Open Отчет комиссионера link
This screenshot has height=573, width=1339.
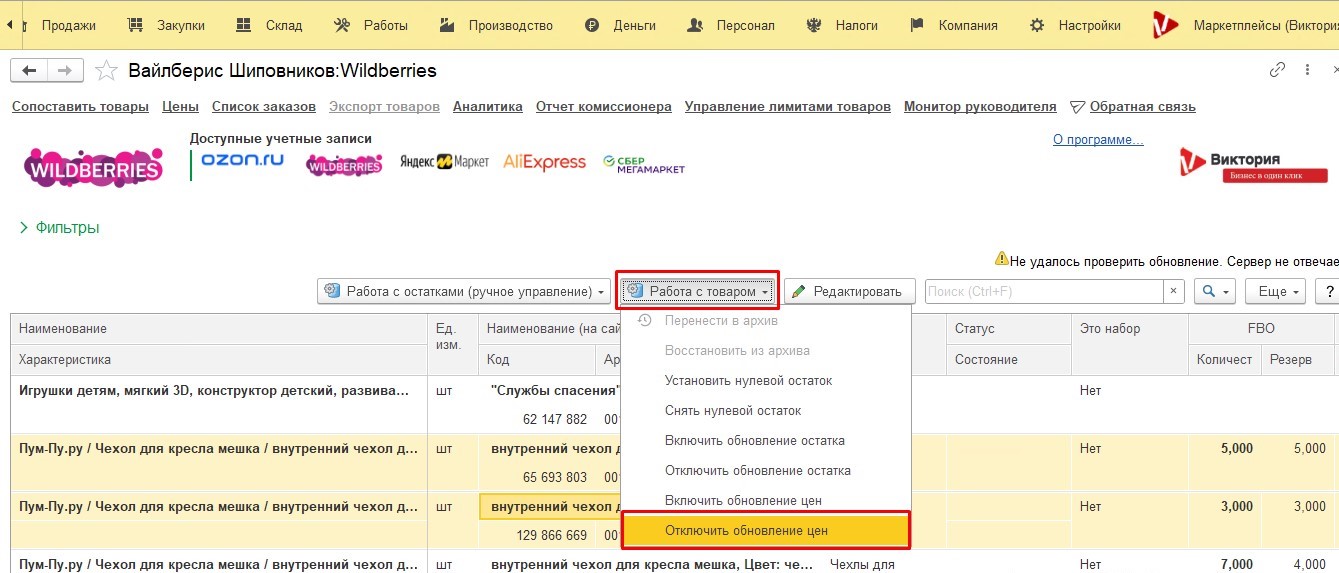click(604, 106)
